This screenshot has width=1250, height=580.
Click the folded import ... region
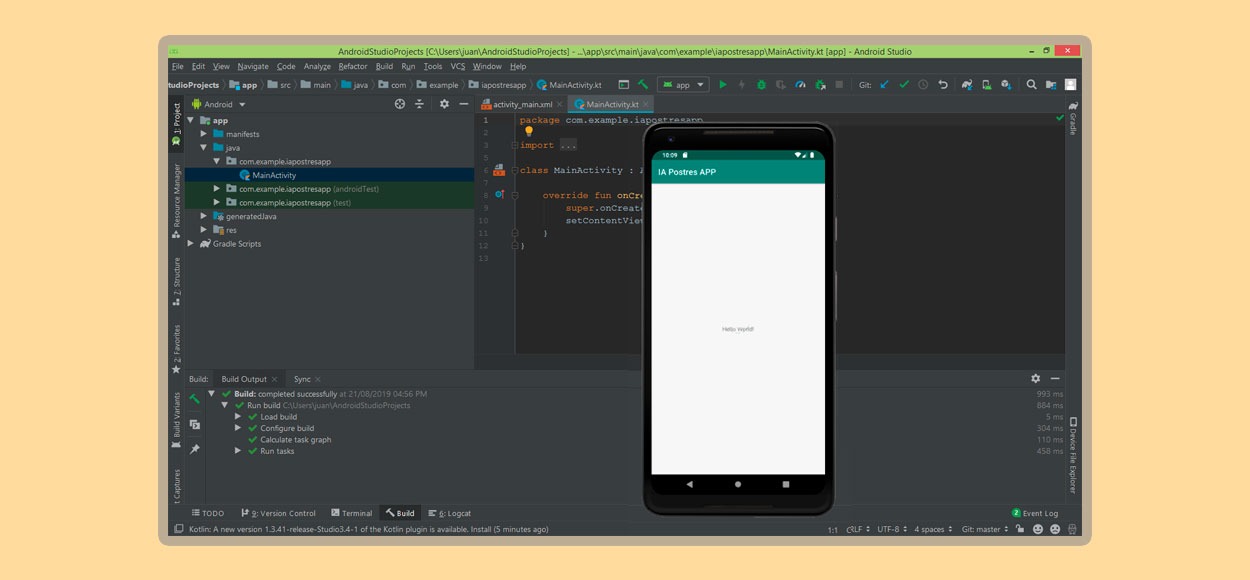coord(567,145)
